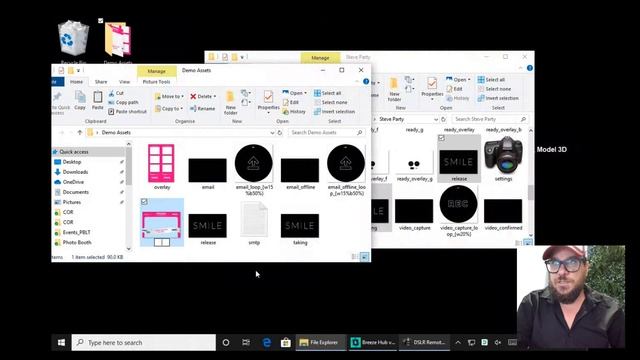
Task: Open Desktop in navigation pane
Action: pos(72,162)
